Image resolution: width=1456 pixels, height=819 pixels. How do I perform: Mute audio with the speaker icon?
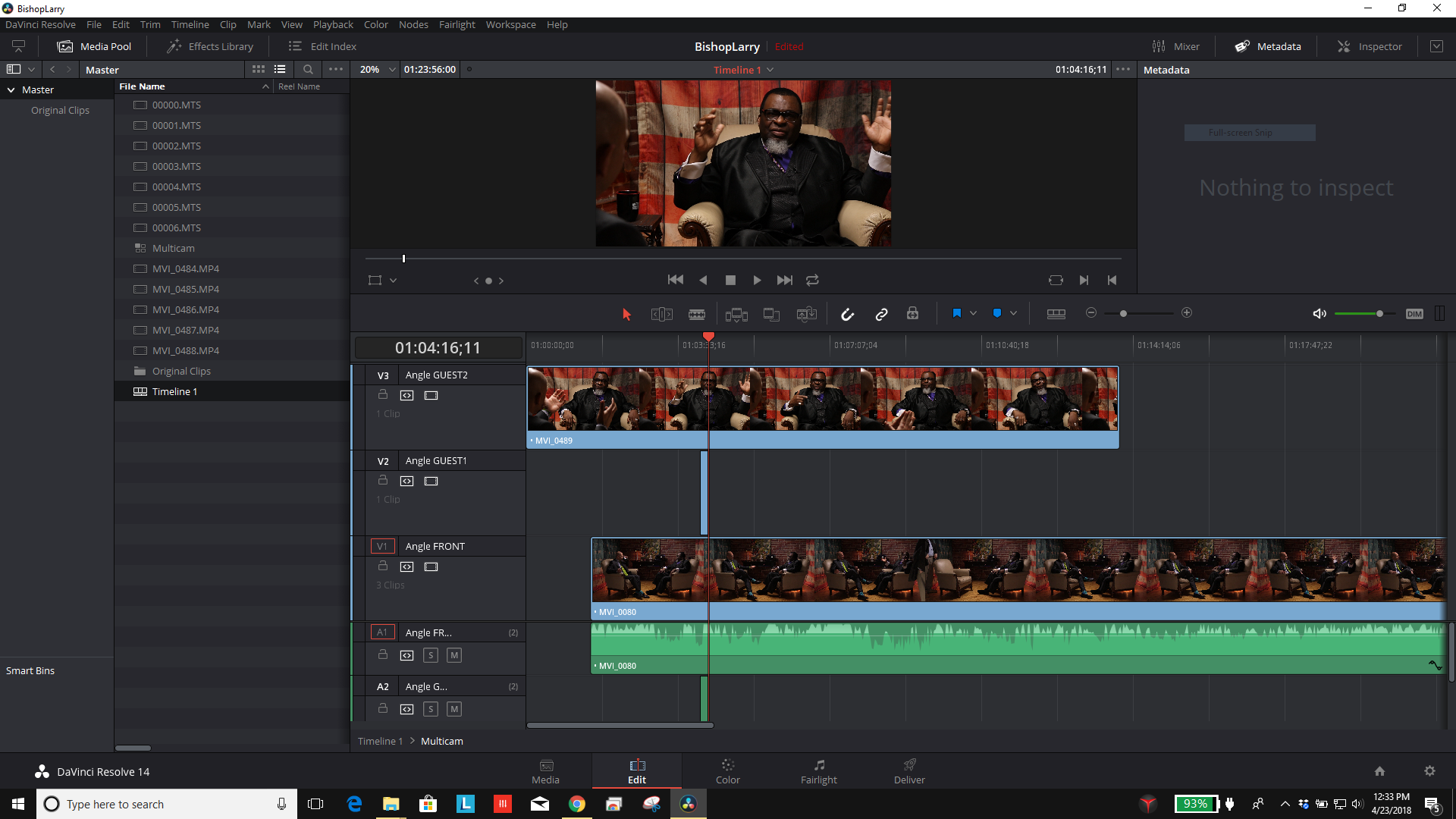point(1319,314)
